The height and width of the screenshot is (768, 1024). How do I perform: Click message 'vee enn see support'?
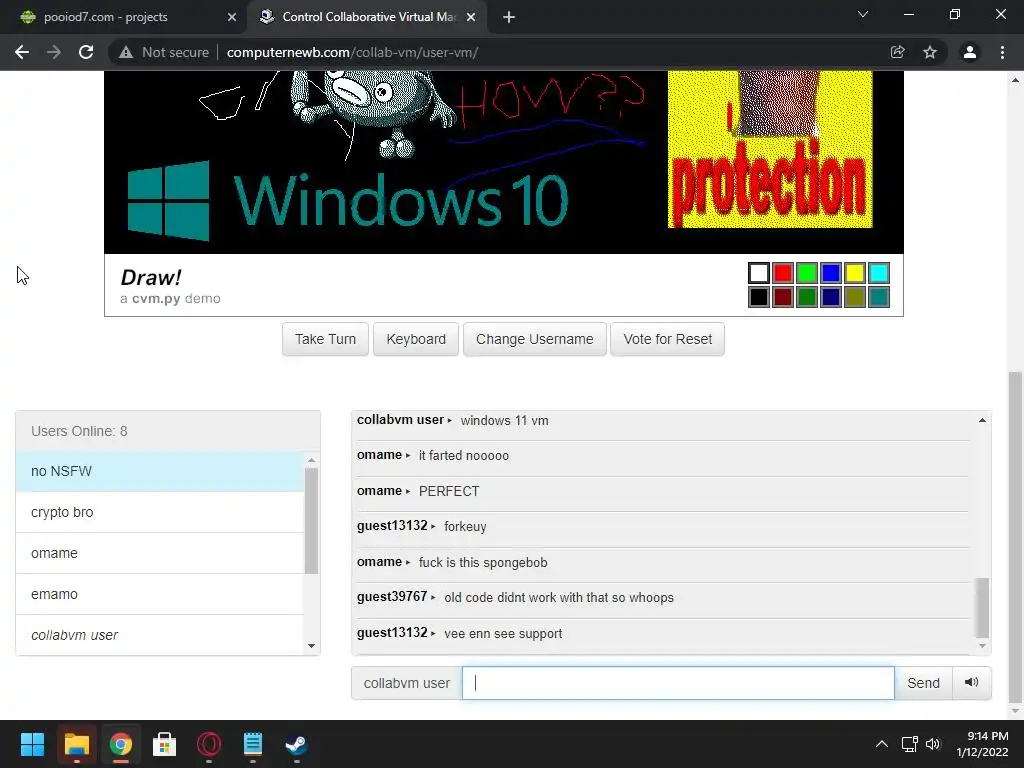tap(503, 633)
